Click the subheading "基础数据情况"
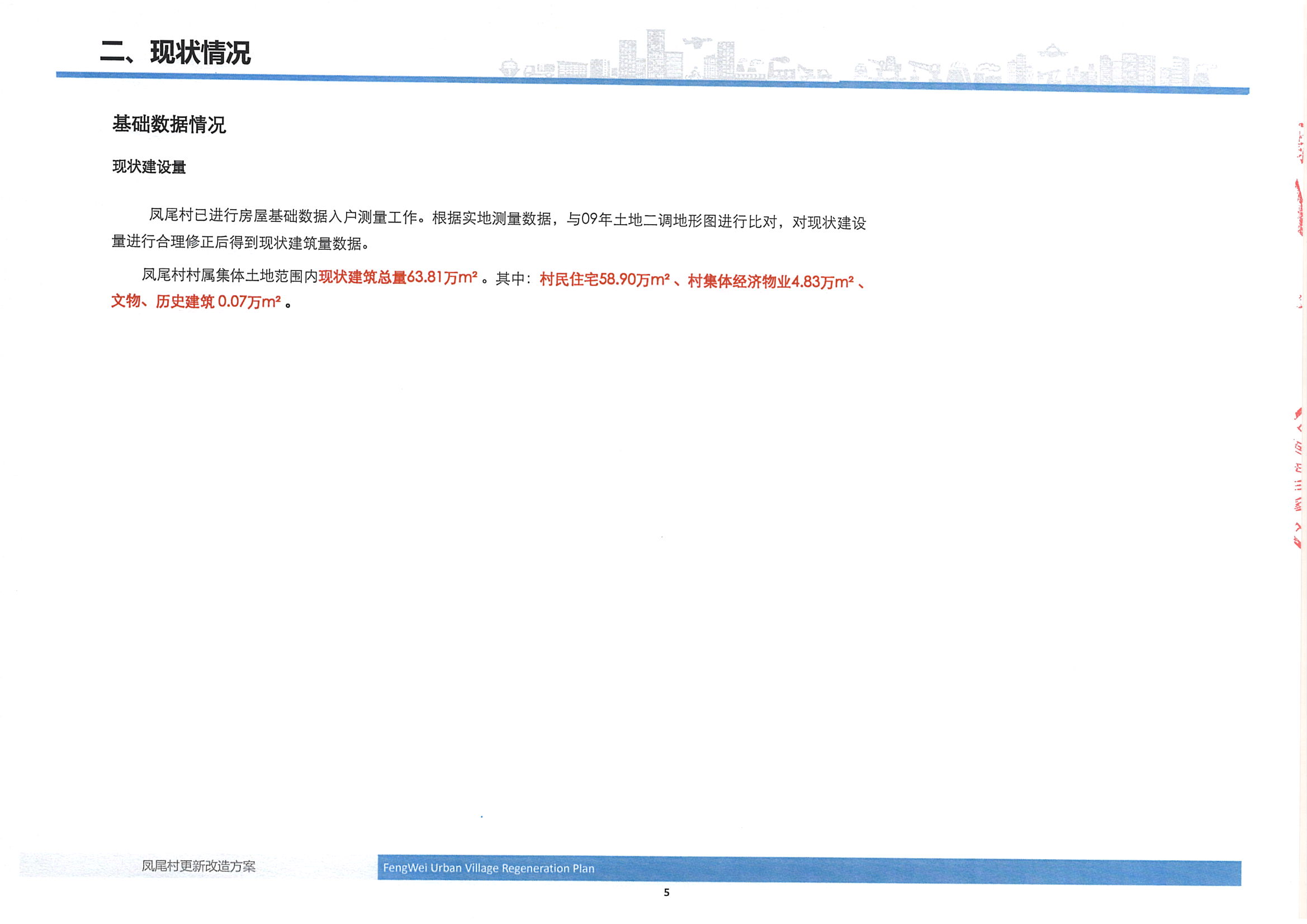Image resolution: width=1307 pixels, height=924 pixels. click(169, 124)
